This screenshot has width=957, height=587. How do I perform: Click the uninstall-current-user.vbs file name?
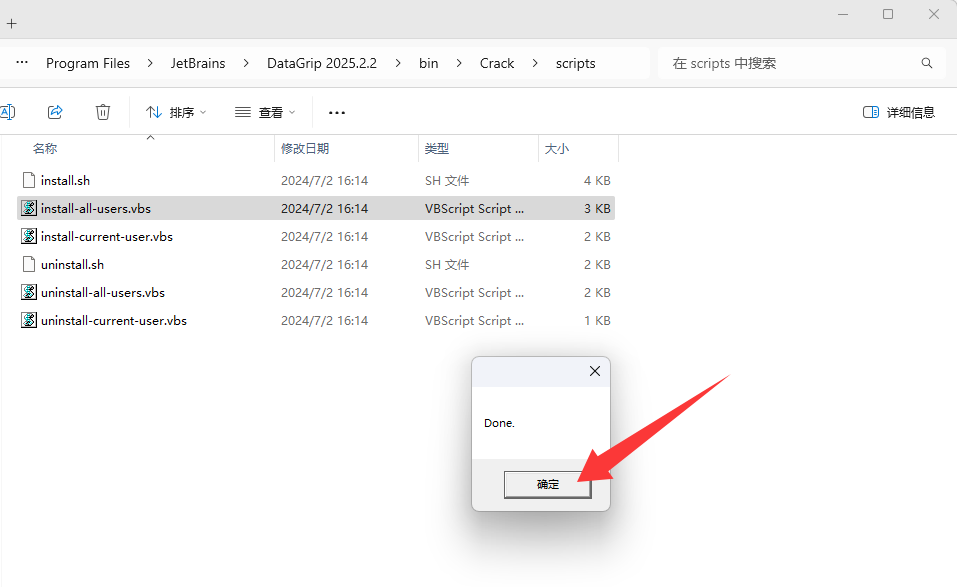coord(114,321)
